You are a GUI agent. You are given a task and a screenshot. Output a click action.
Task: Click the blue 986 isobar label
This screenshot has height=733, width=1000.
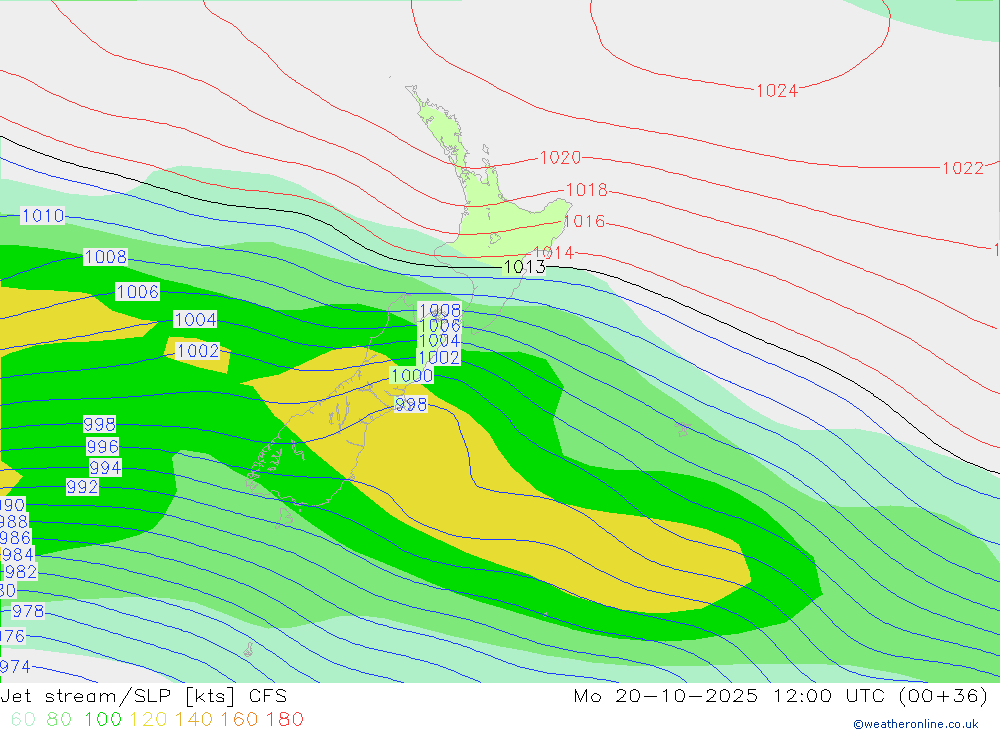tap(15, 538)
